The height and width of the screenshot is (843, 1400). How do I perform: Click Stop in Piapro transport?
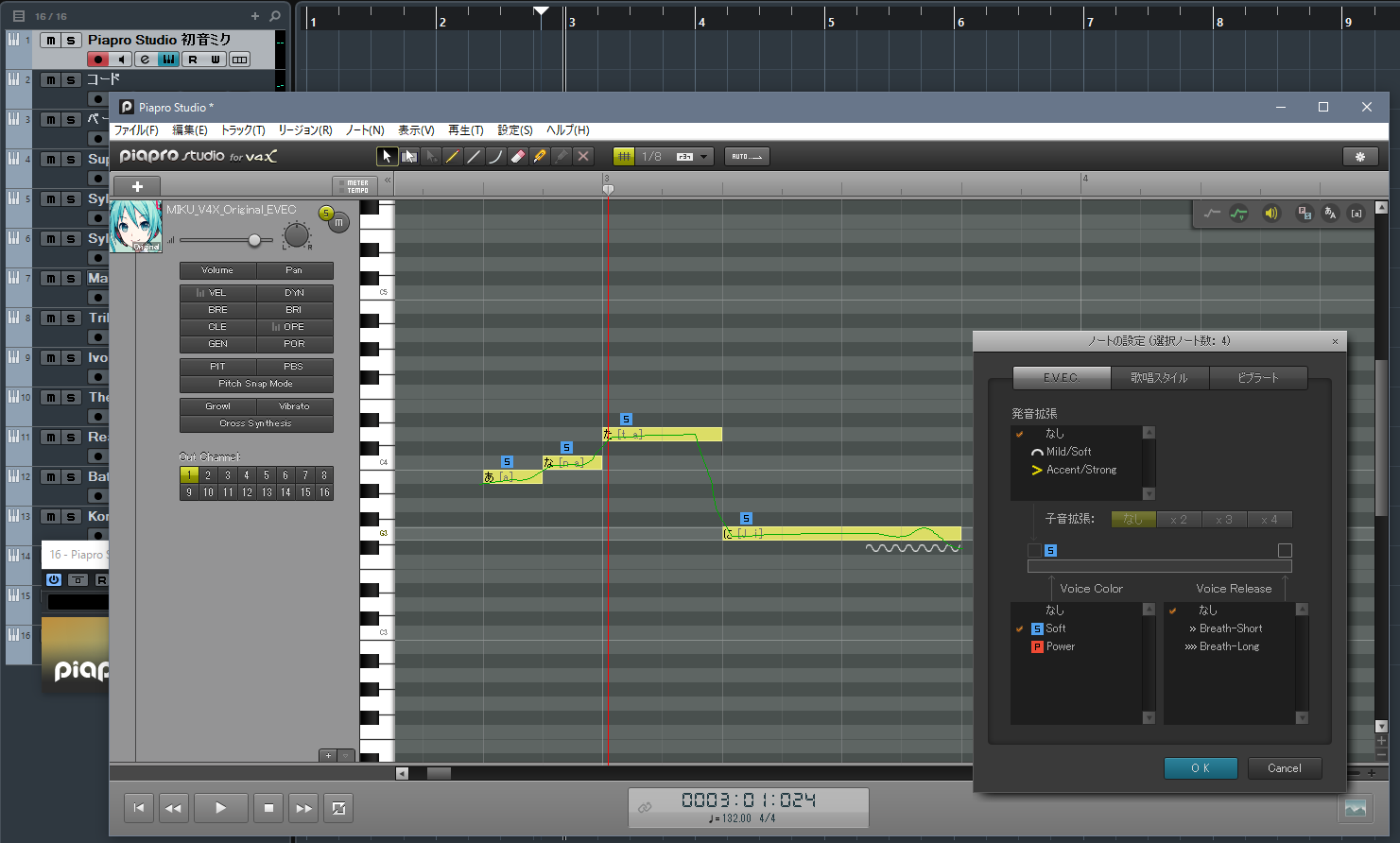268,808
